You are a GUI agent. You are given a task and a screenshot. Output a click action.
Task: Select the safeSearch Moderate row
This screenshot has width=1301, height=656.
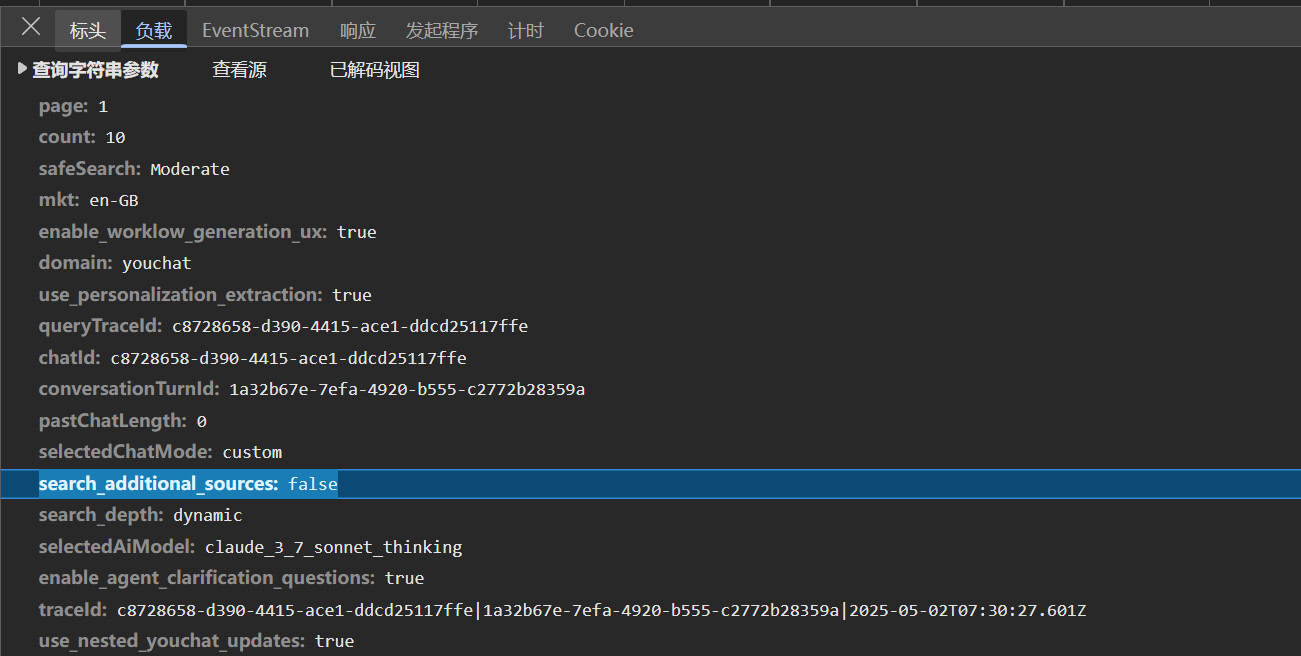pos(134,169)
